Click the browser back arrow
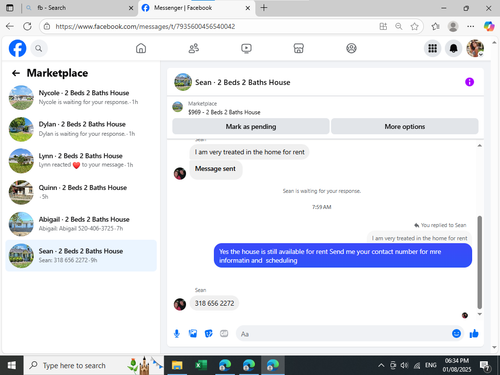Screen dimensions: 500x375 pos(10,26)
